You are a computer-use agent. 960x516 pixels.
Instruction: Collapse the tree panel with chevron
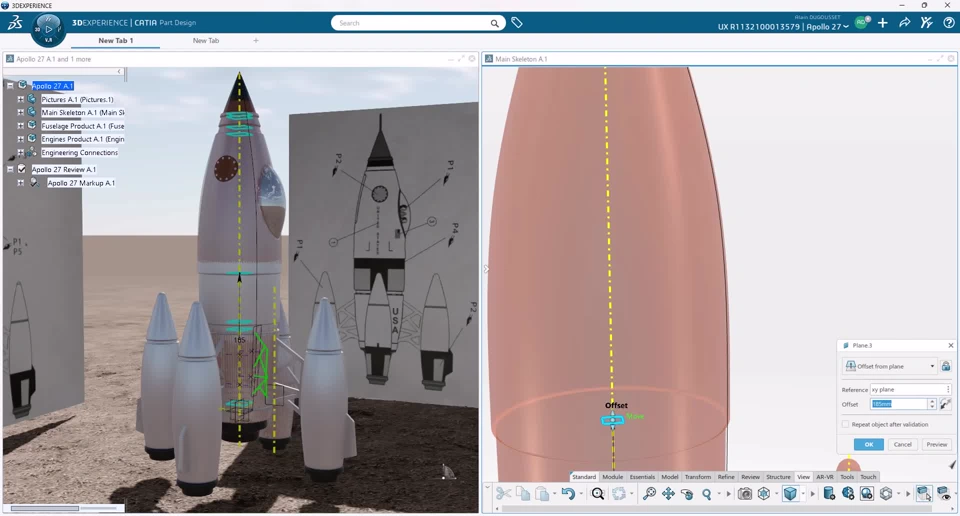click(119, 72)
